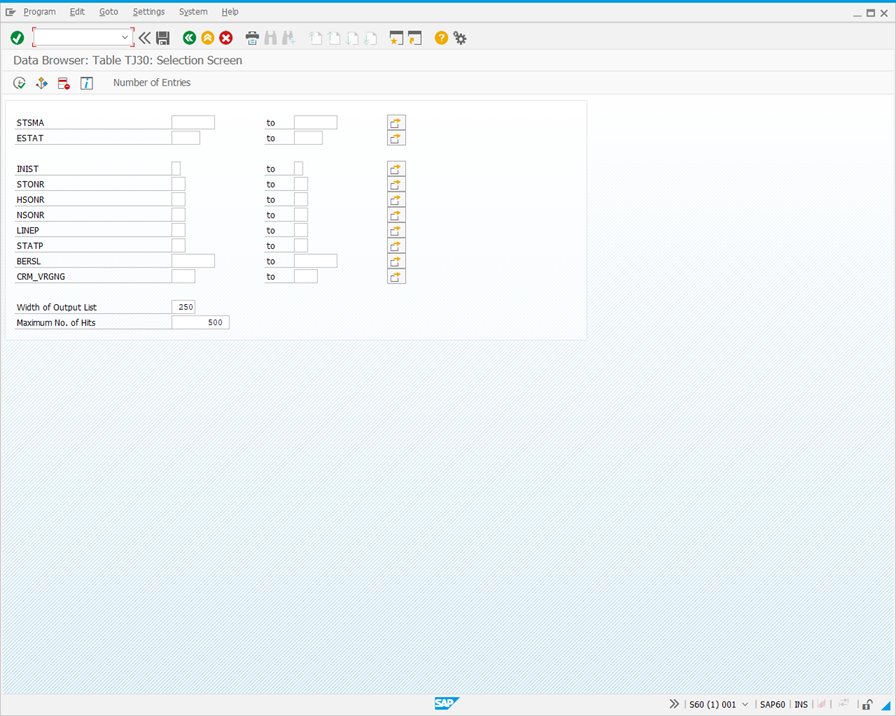Open the system S60 (1) 001 dropdown
This screenshot has width=896, height=716.
point(744,704)
